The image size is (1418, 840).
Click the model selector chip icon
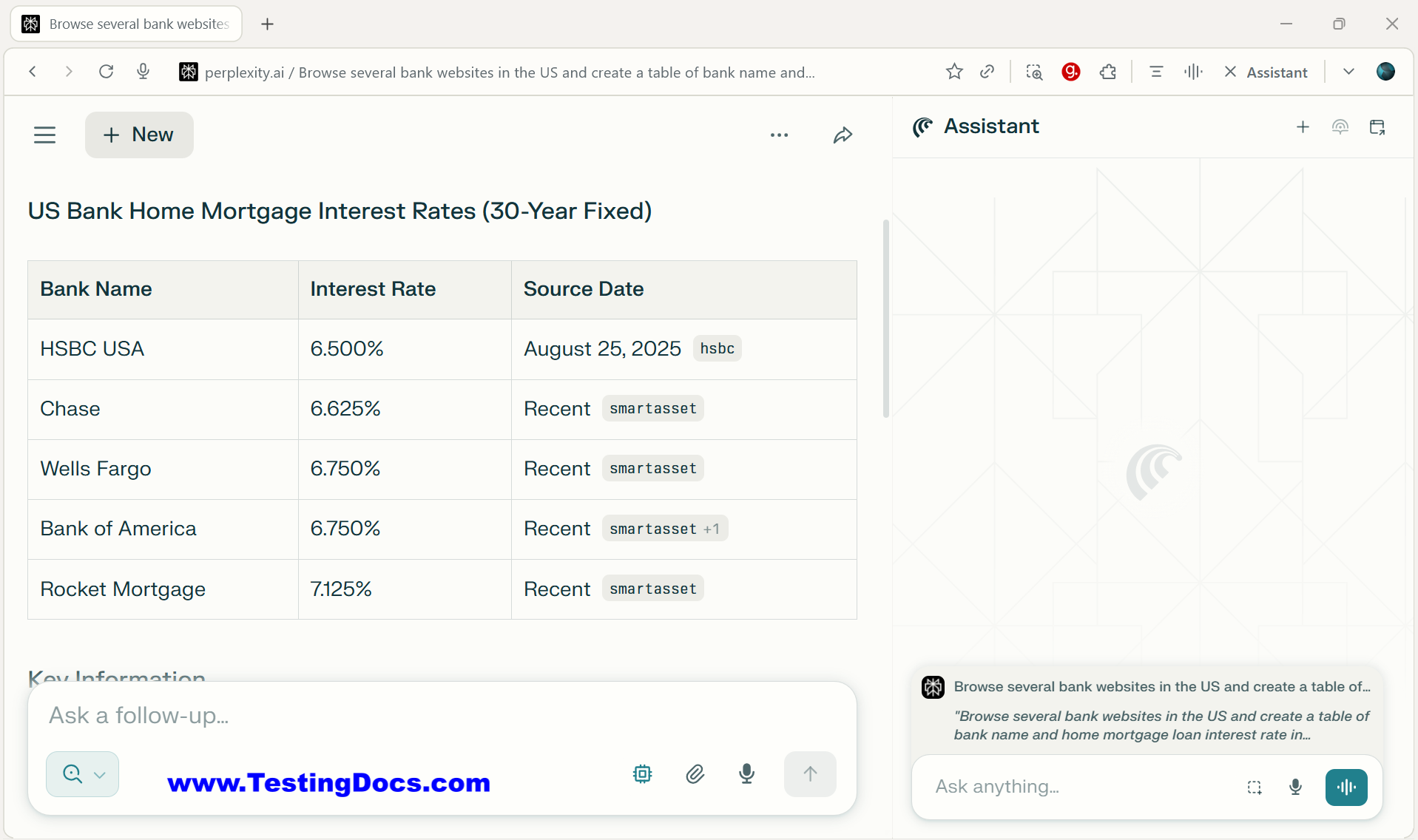tap(642, 774)
